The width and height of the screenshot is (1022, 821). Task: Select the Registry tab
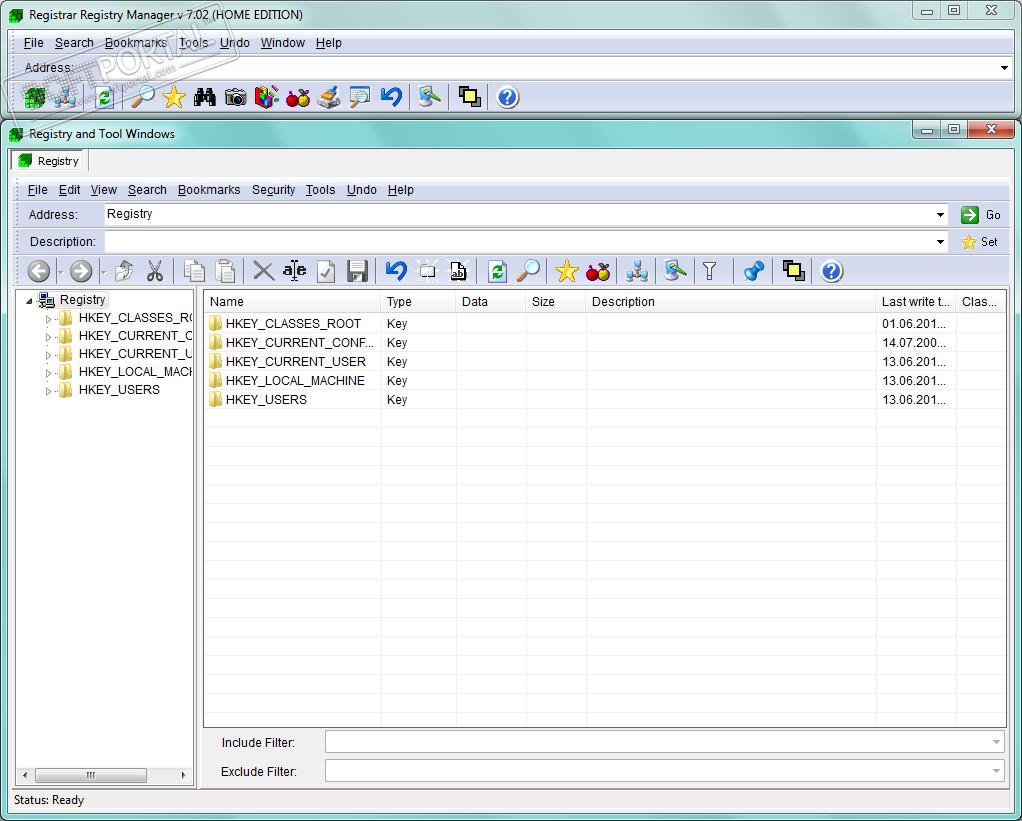[49, 161]
